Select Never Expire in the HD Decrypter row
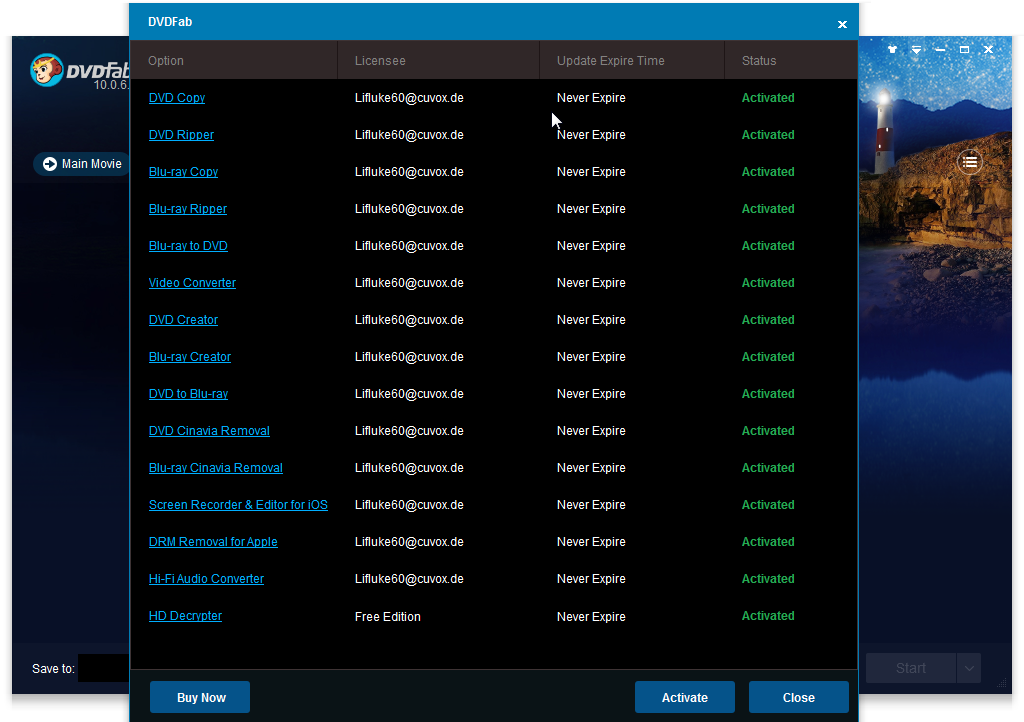 click(x=591, y=617)
